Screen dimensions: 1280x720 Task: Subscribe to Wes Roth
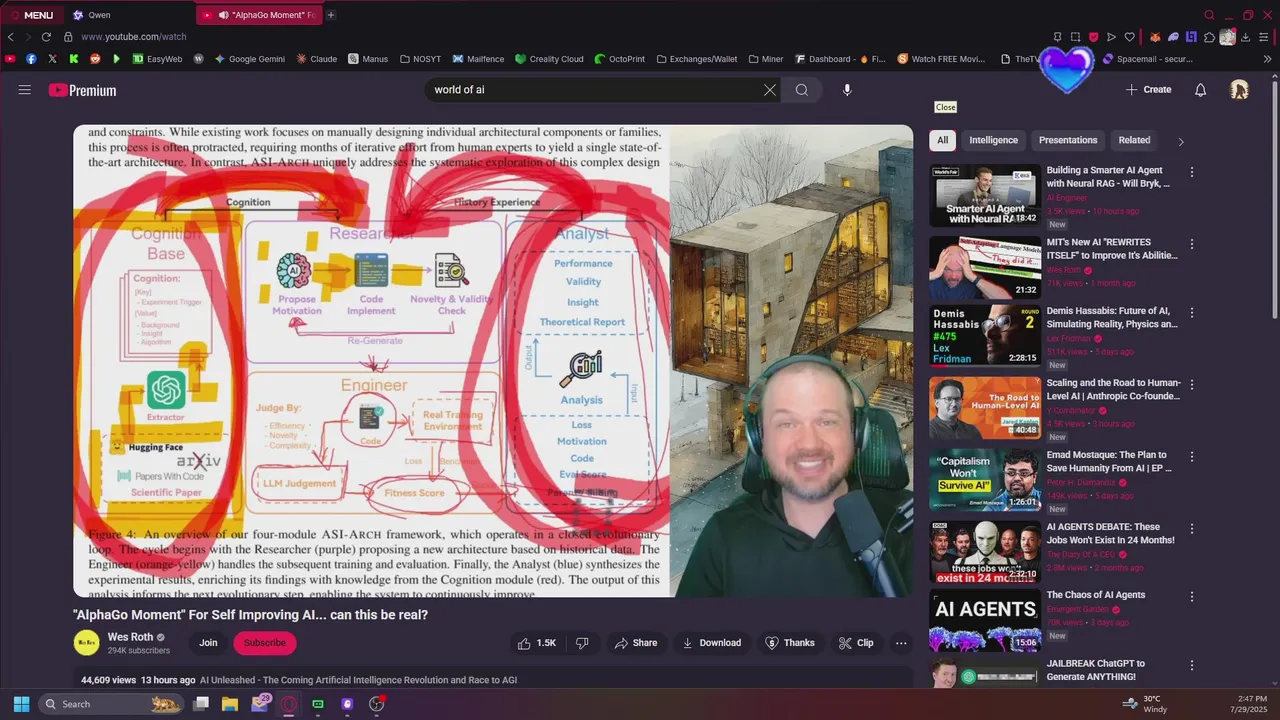pos(265,643)
